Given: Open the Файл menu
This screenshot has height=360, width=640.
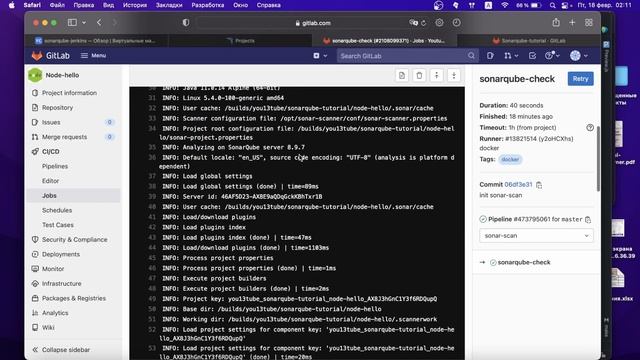Looking at the screenshot, I should pos(57,5).
